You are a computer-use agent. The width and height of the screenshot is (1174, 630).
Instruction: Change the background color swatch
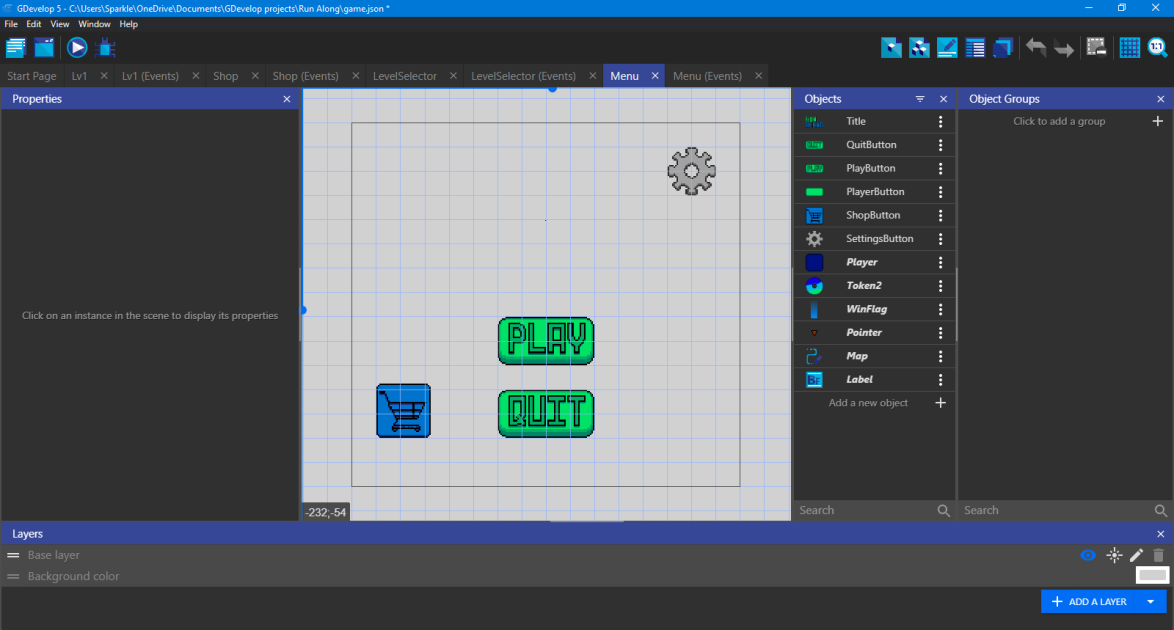[x=1152, y=575]
